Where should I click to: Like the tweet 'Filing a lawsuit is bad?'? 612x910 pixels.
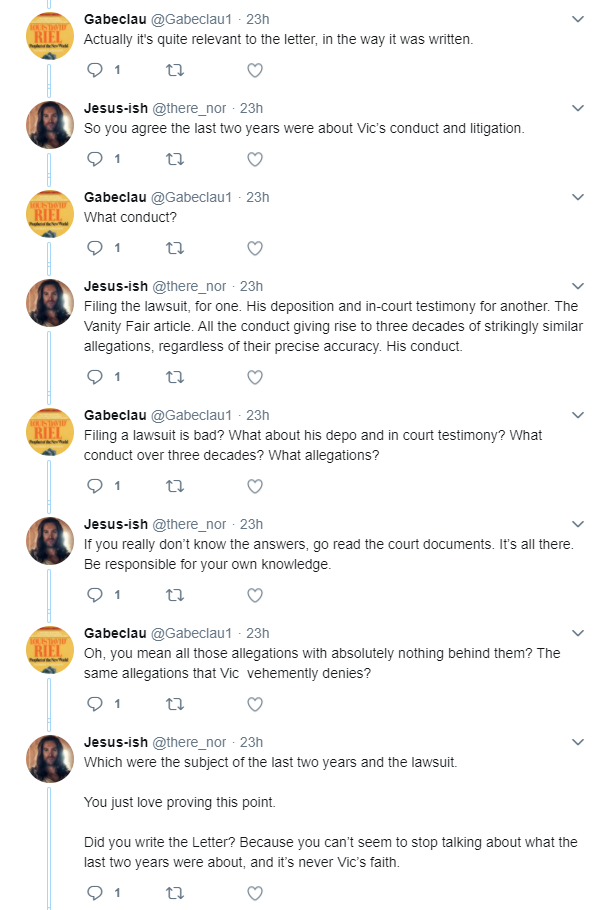pyautogui.click(x=255, y=486)
